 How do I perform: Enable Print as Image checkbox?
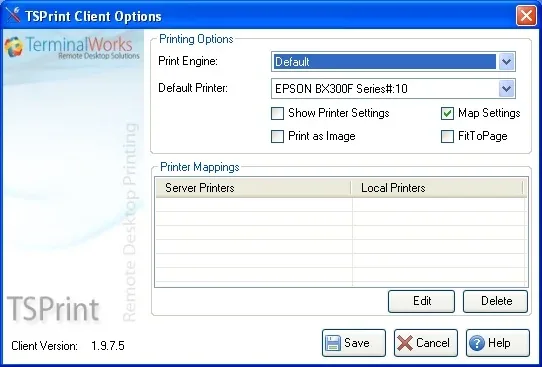coord(277,136)
